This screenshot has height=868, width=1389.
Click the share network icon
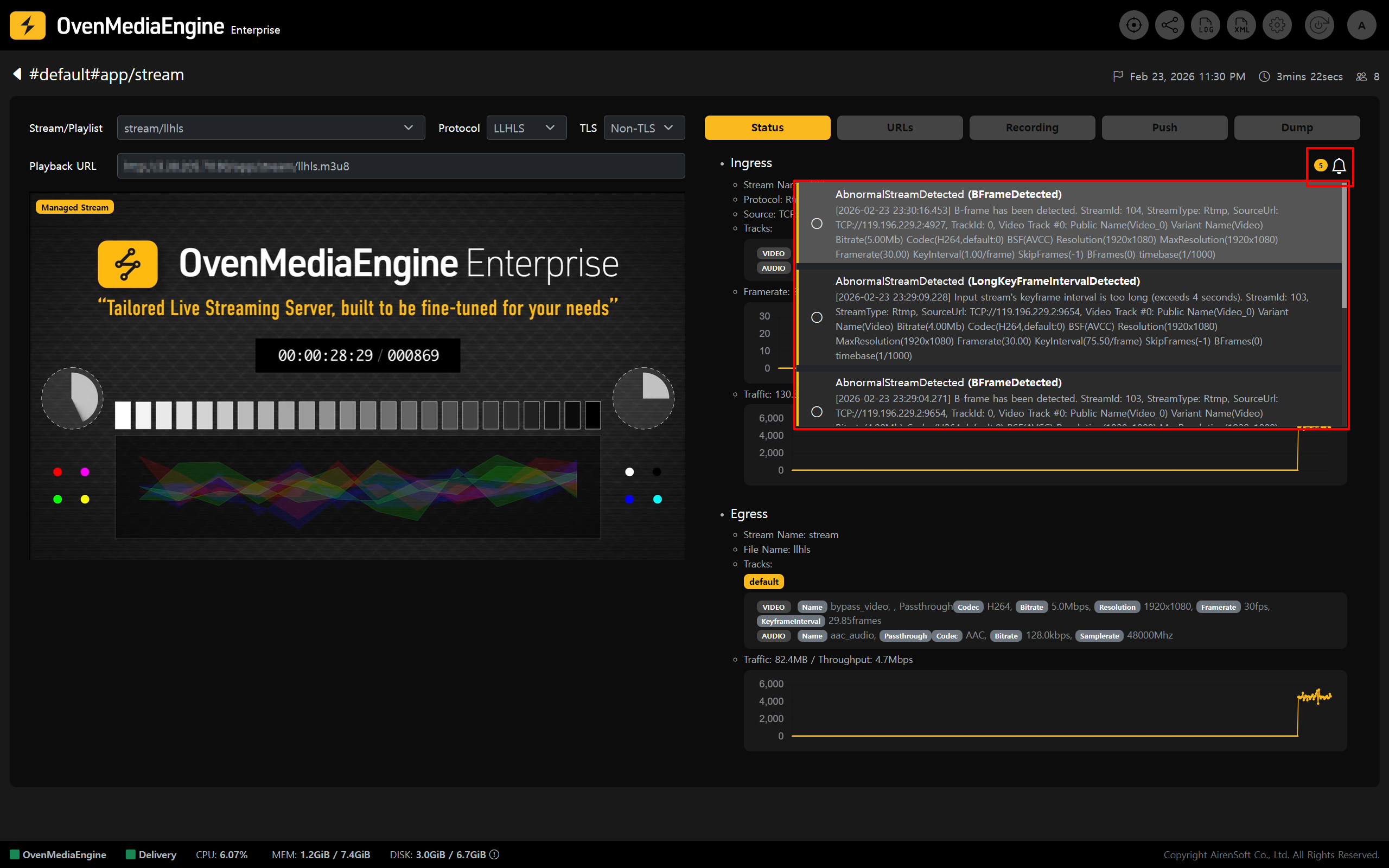[x=1169, y=25]
